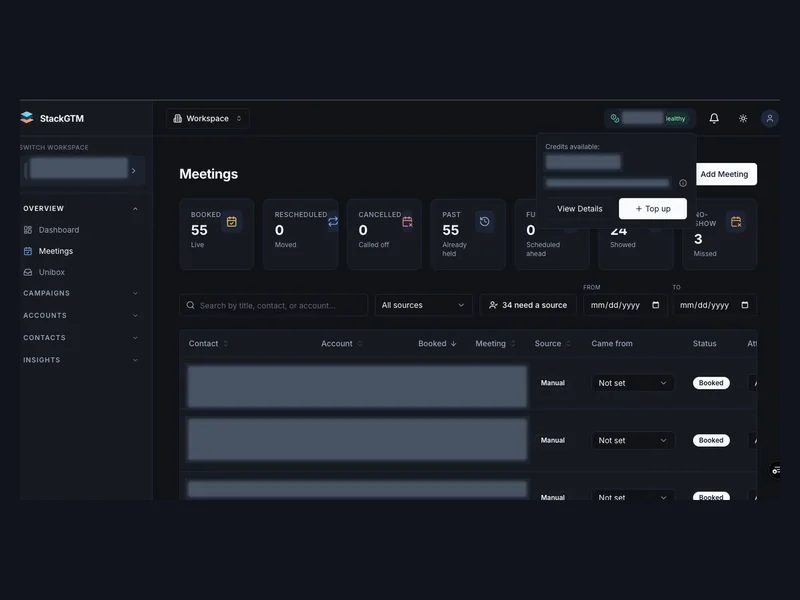
Task: Click the Status column header
Action: (x=704, y=343)
